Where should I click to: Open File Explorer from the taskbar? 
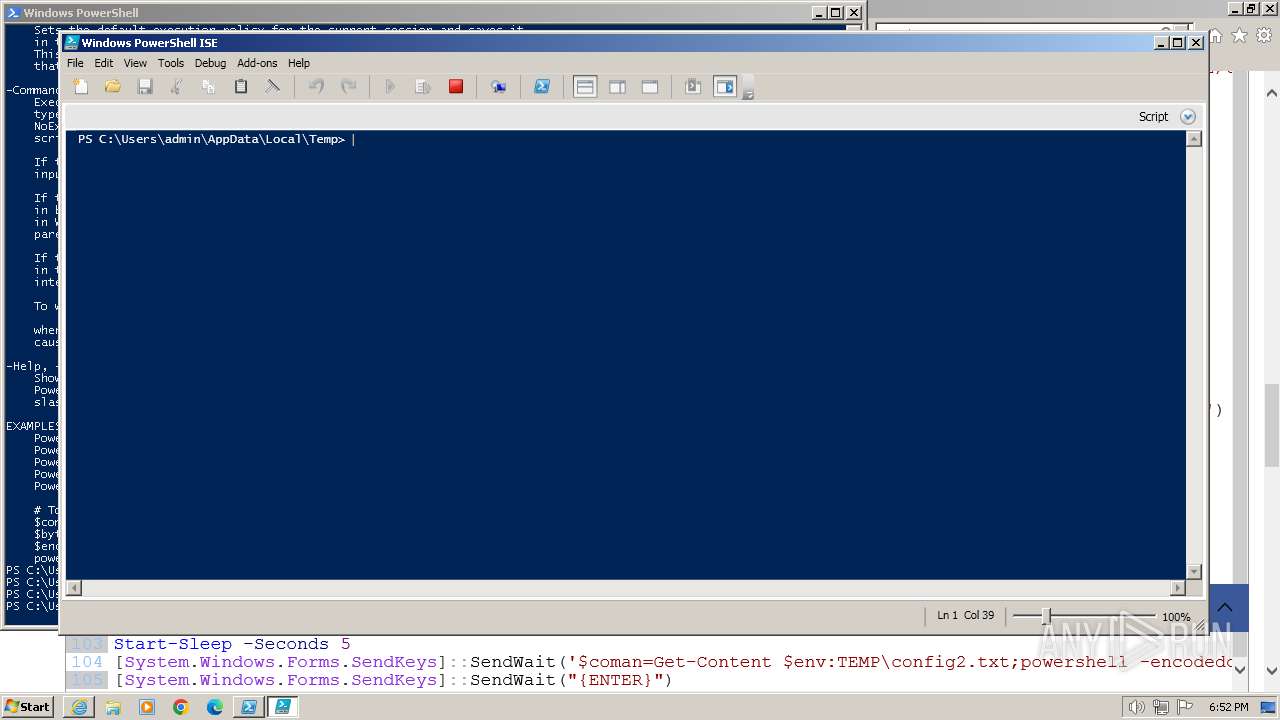click(x=113, y=707)
